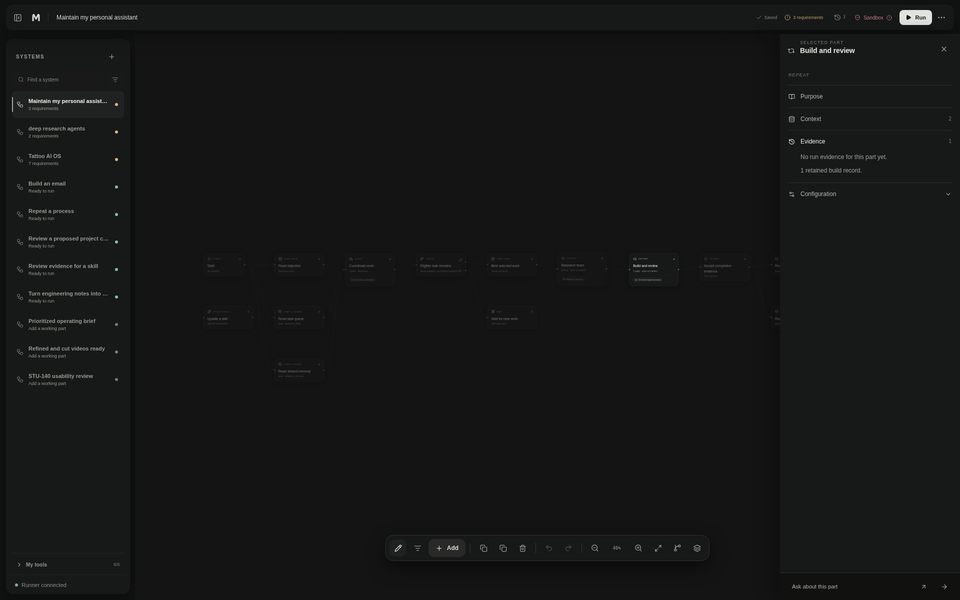This screenshot has height=600, width=960.
Task: Open Prioritized operating brief system
Action: pos(68,325)
